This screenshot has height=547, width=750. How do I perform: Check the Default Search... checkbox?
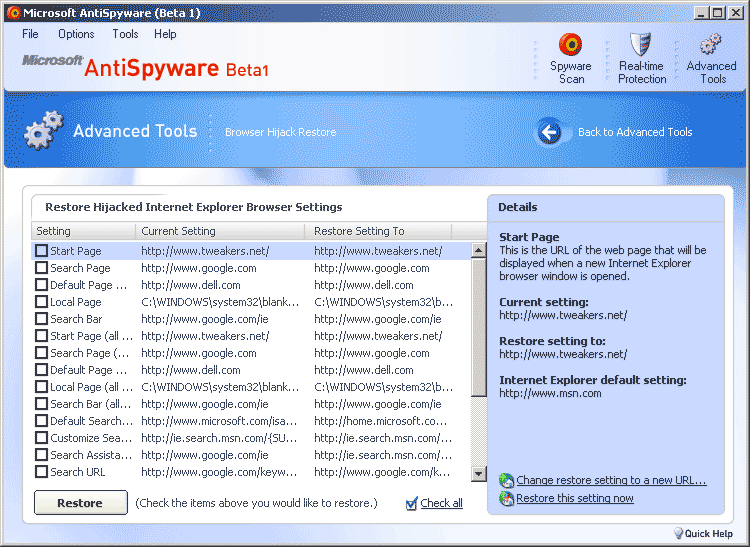tap(42, 421)
